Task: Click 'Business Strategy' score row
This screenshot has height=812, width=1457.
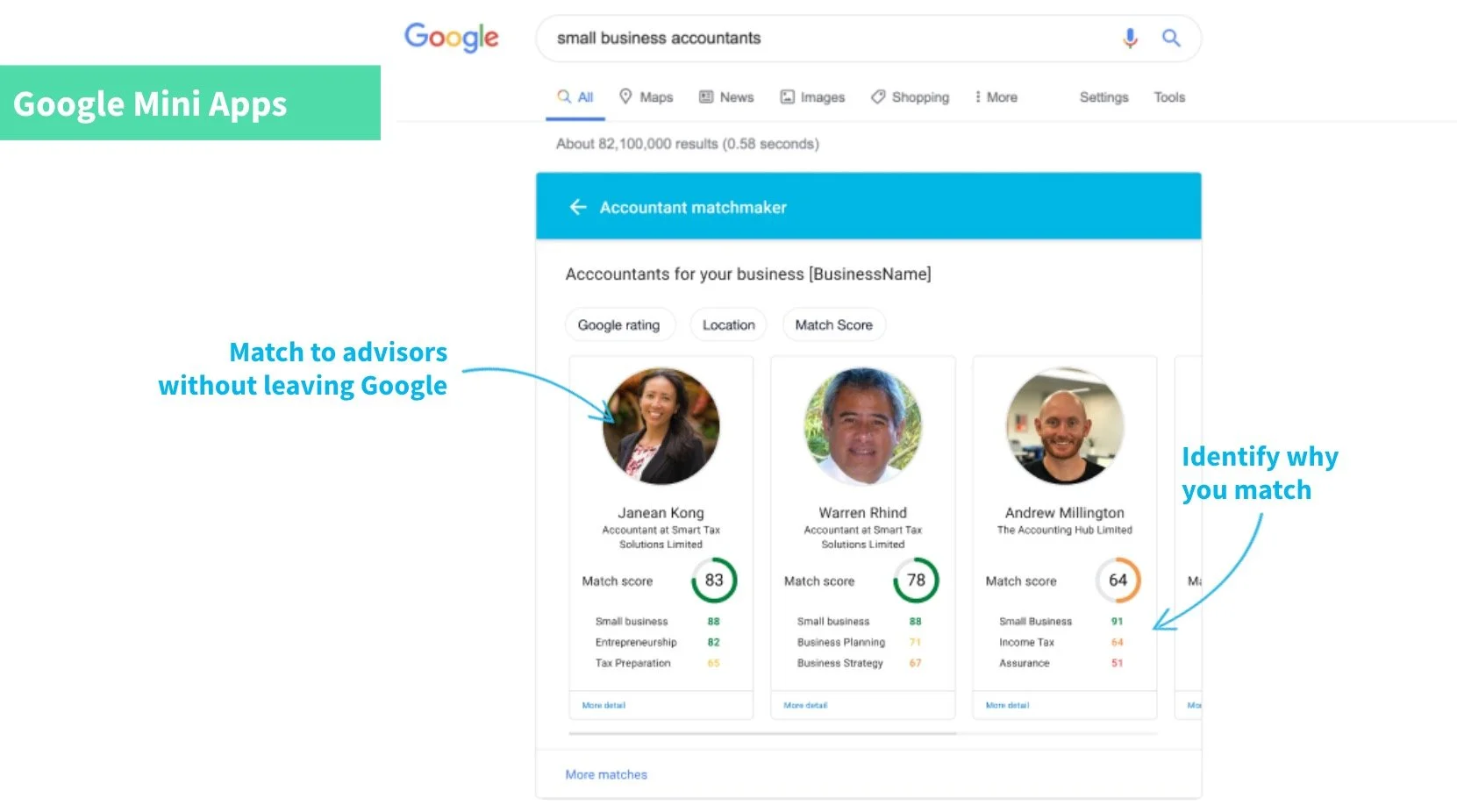Action: click(x=860, y=664)
